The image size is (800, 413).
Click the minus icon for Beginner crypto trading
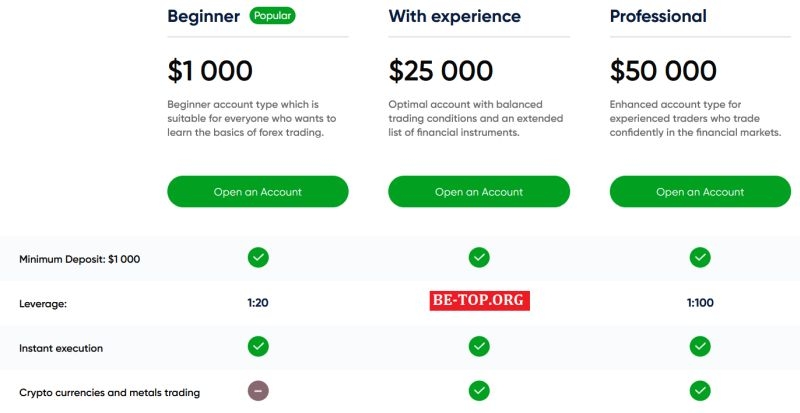tap(258, 391)
